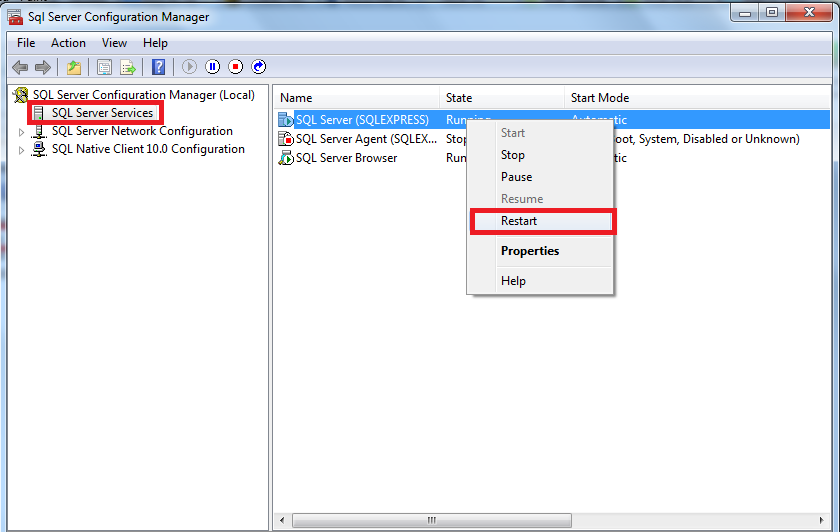Click the SQL Server Browser service icon
Viewport: 840px width, 532px height.
[286, 158]
